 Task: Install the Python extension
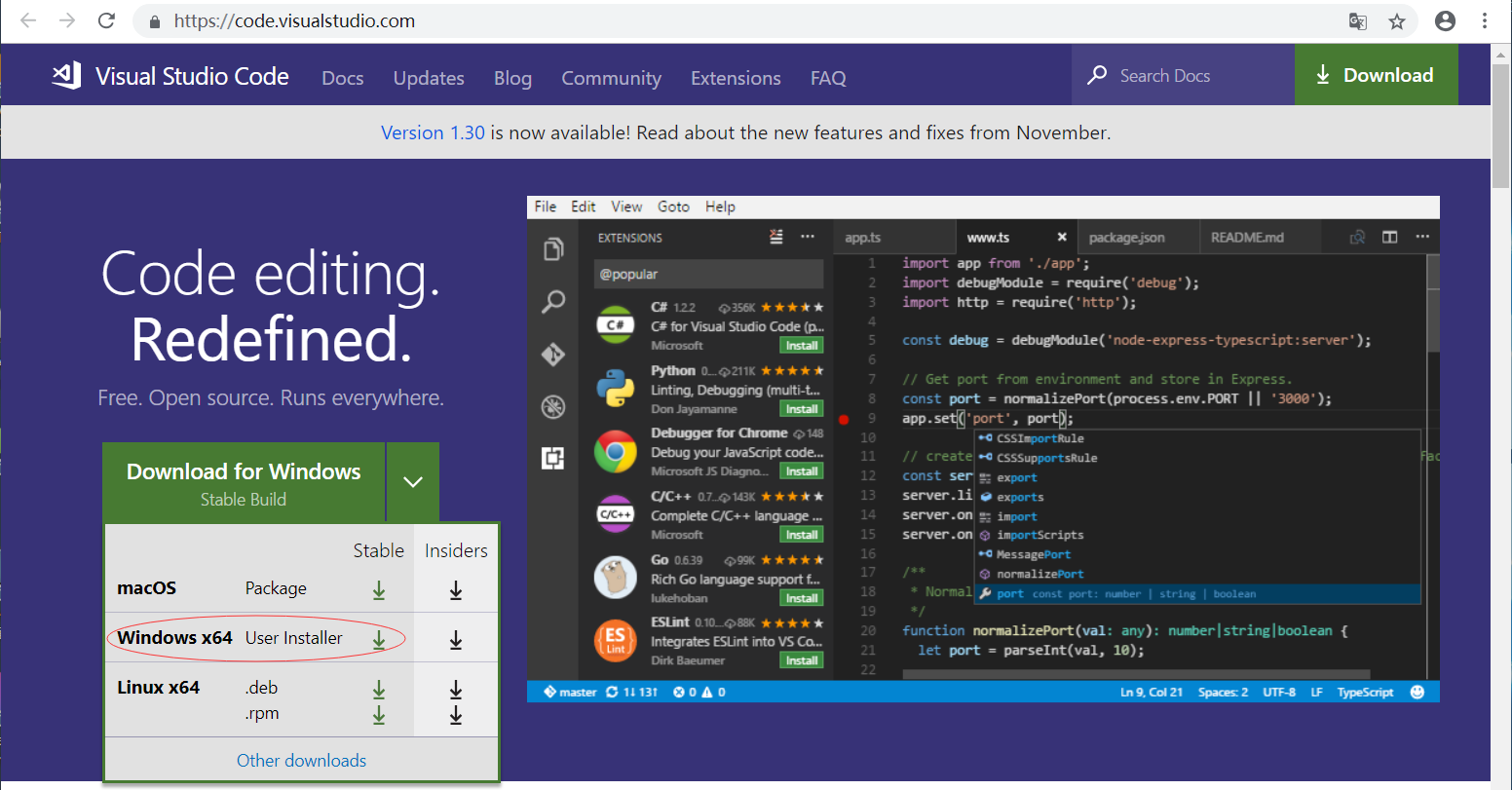coord(802,409)
